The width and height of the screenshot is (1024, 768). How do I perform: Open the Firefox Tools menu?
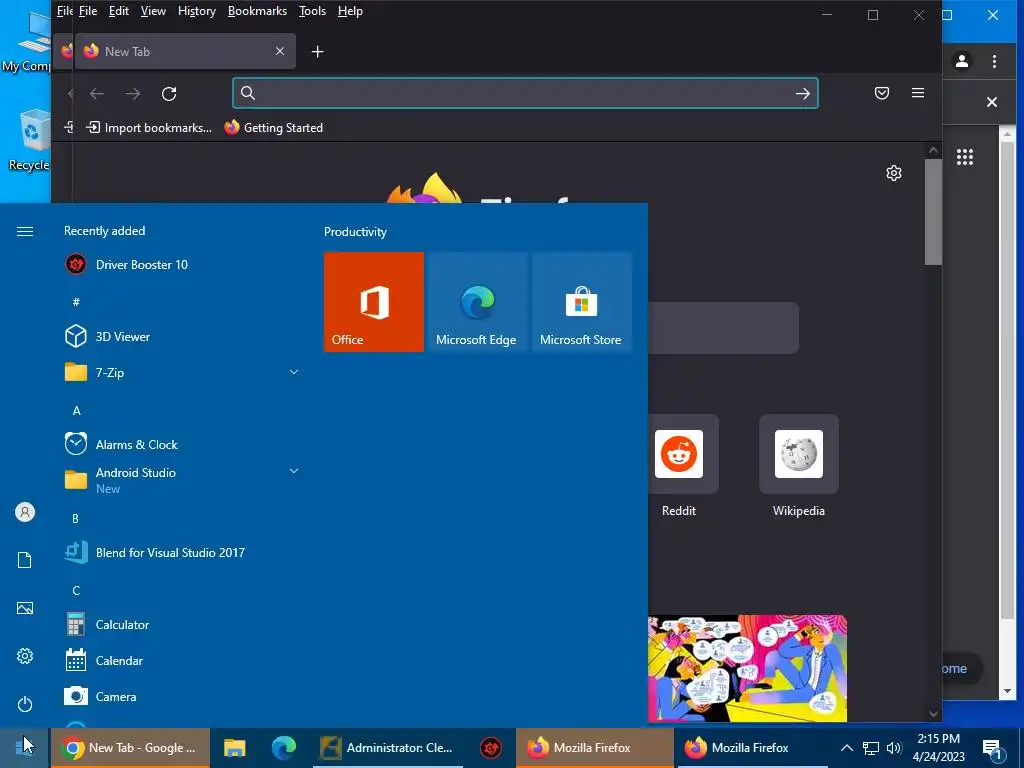pyautogui.click(x=312, y=11)
